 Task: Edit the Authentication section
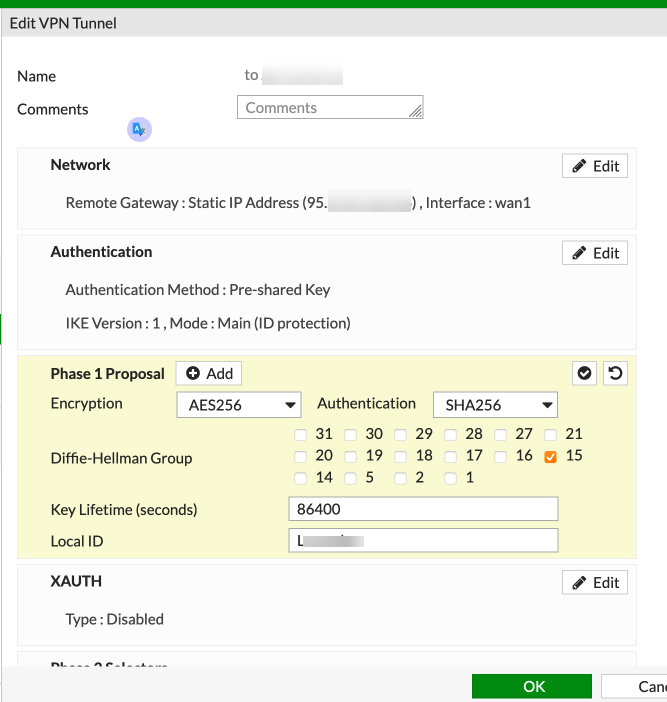pos(595,253)
